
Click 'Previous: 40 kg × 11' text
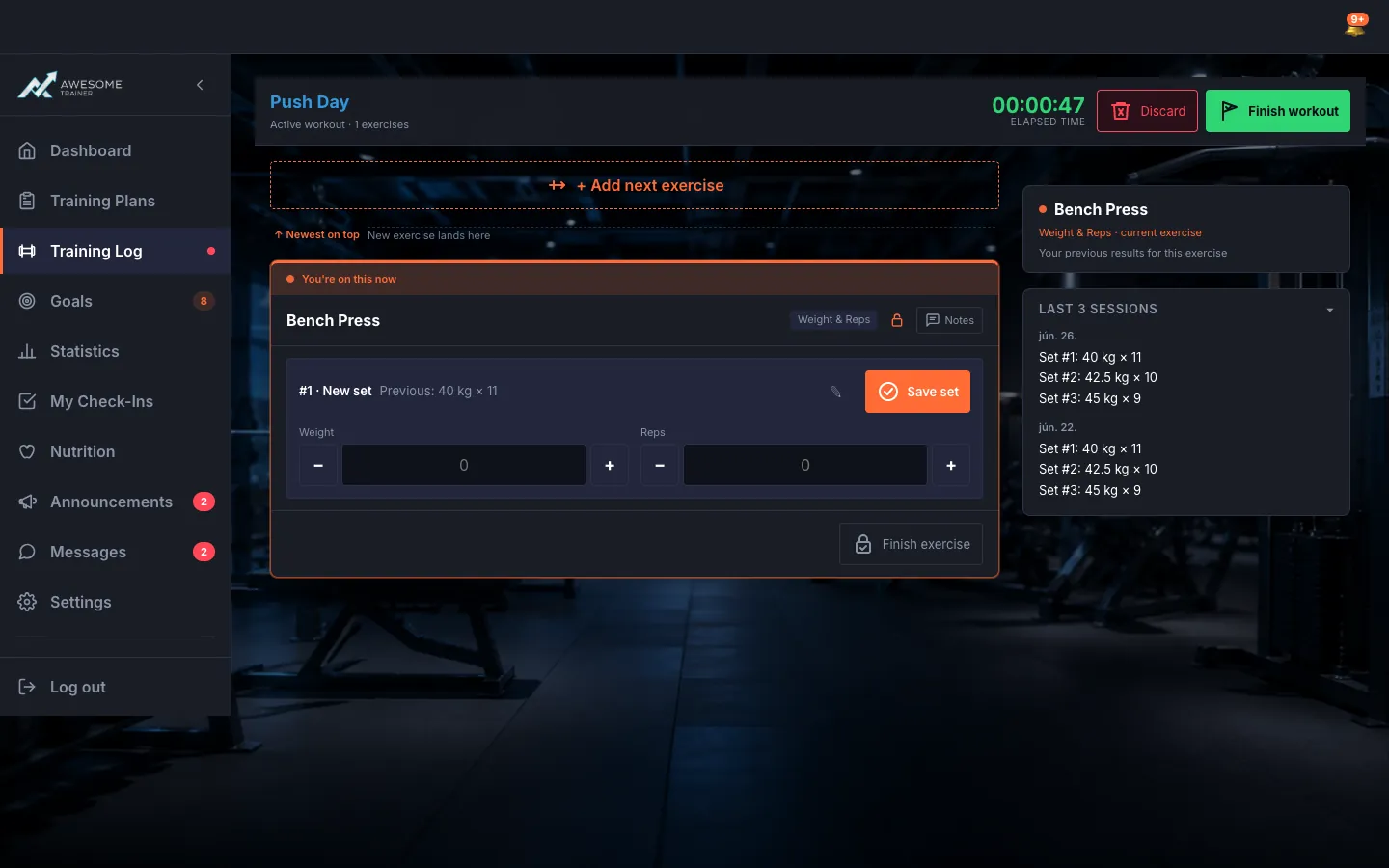click(439, 391)
